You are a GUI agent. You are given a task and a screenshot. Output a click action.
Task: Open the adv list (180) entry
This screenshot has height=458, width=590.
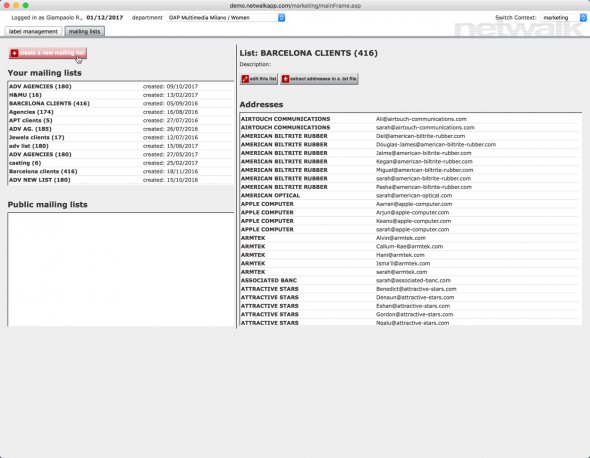click(x=29, y=146)
